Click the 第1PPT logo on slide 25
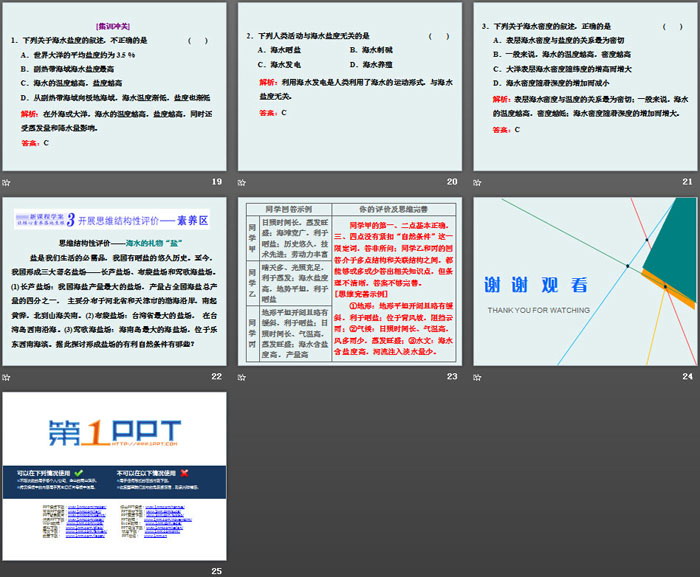This screenshot has width=700, height=577. tap(115, 431)
